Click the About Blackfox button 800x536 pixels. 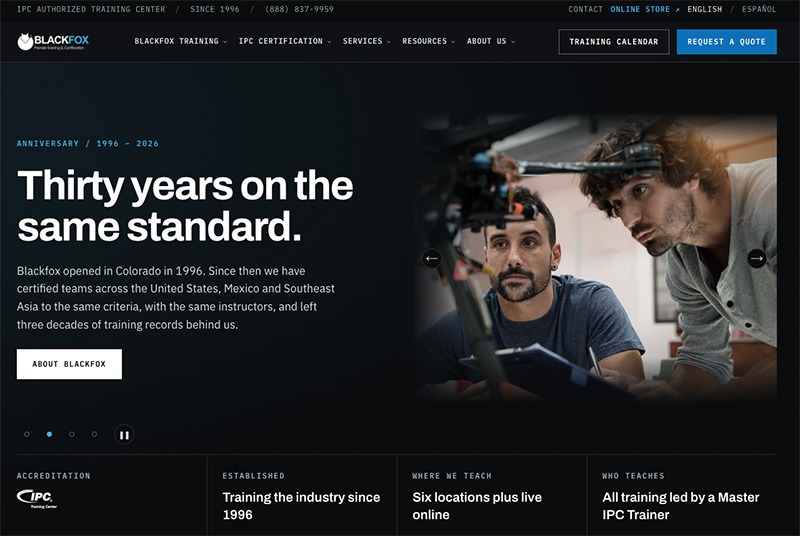pos(69,364)
